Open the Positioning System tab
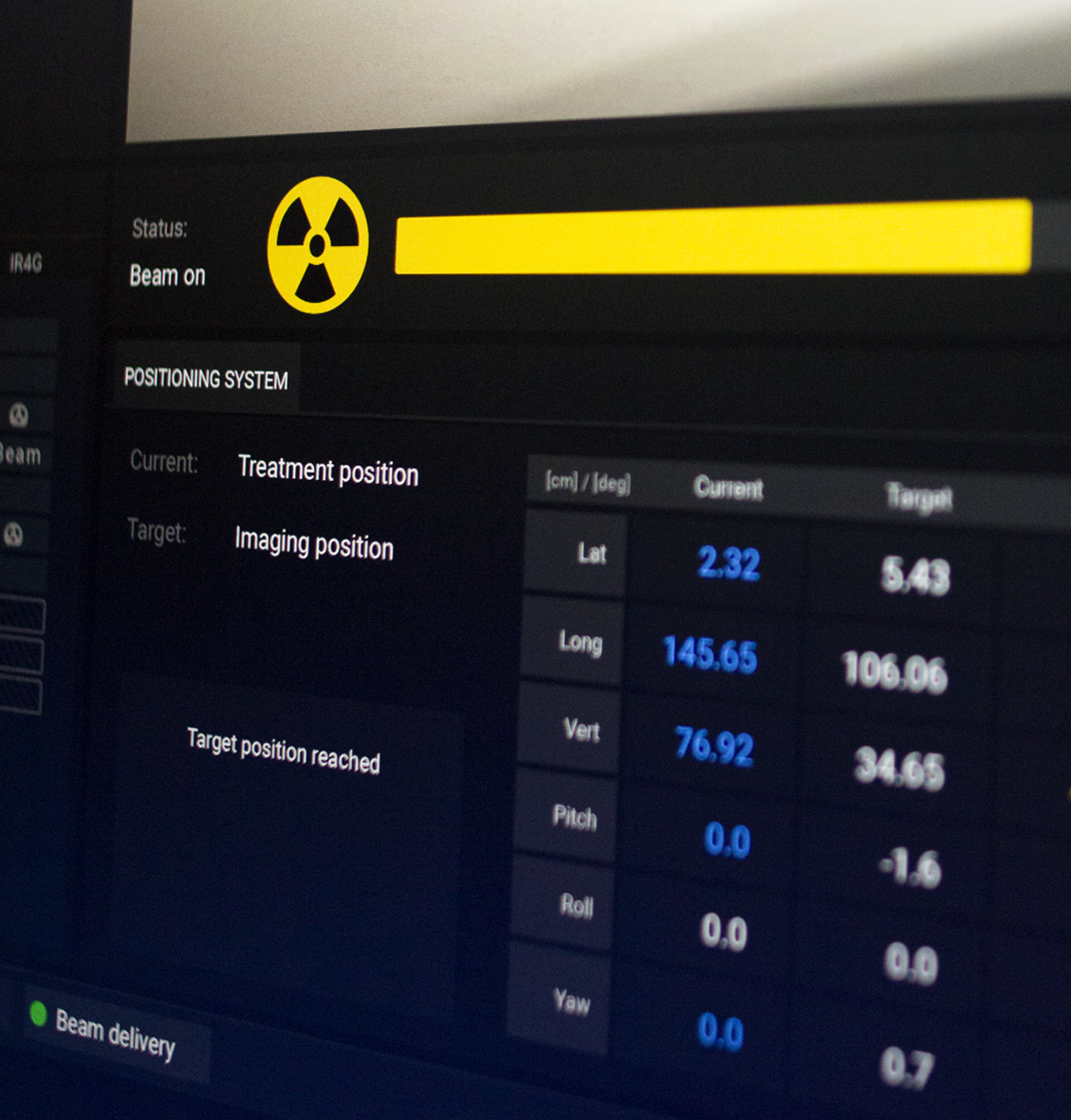Screen dimensions: 1071x1120 [x=206, y=379]
